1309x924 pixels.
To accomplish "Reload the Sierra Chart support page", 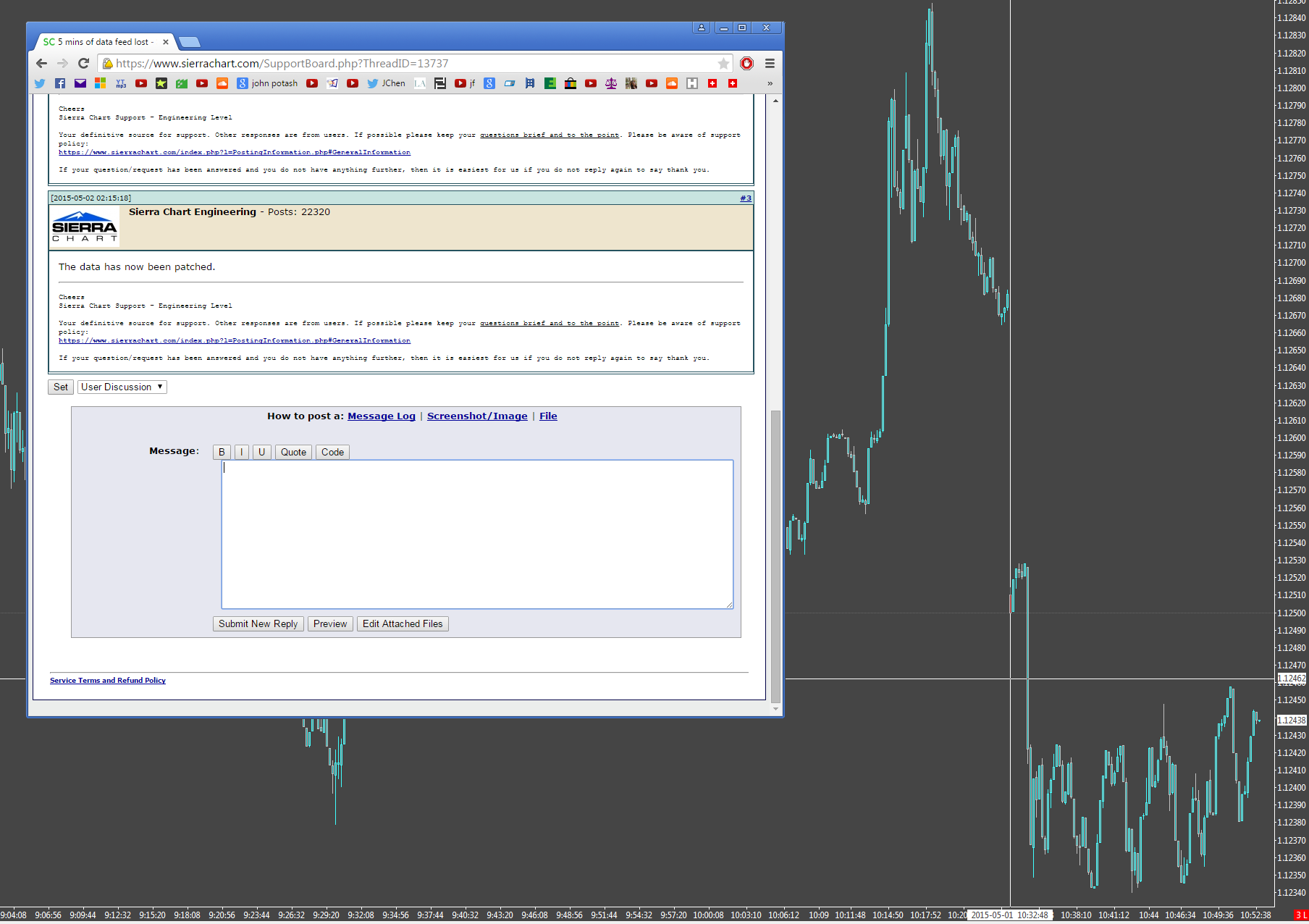I will tap(83, 64).
